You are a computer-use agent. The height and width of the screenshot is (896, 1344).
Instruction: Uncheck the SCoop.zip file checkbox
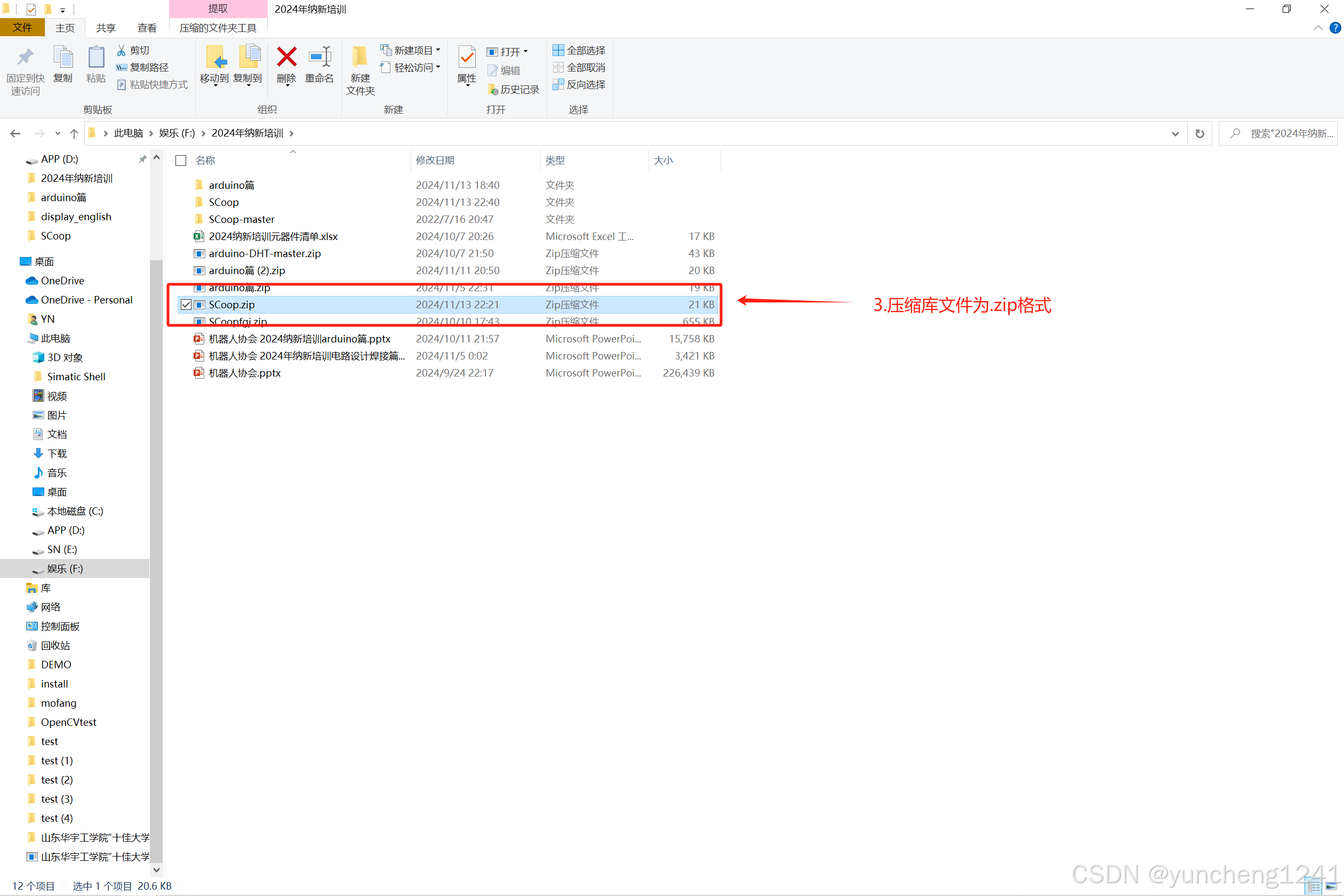(x=186, y=305)
